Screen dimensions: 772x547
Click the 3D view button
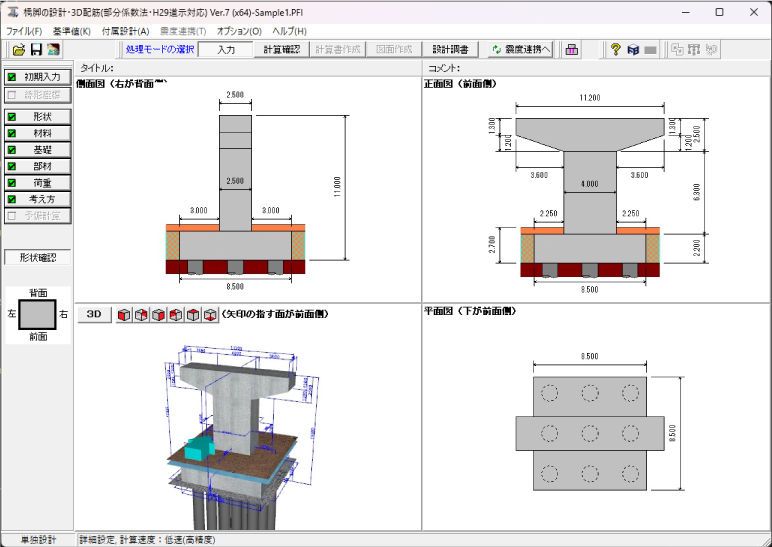pos(94,315)
